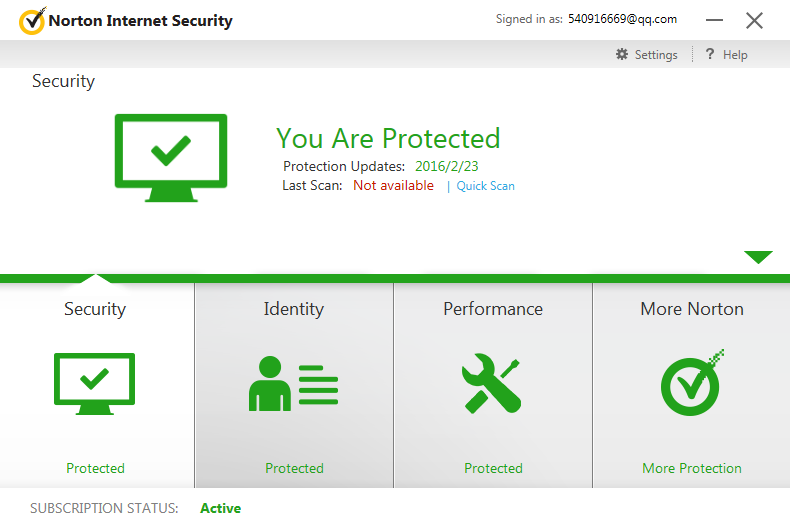Open the Help text link

[735, 54]
